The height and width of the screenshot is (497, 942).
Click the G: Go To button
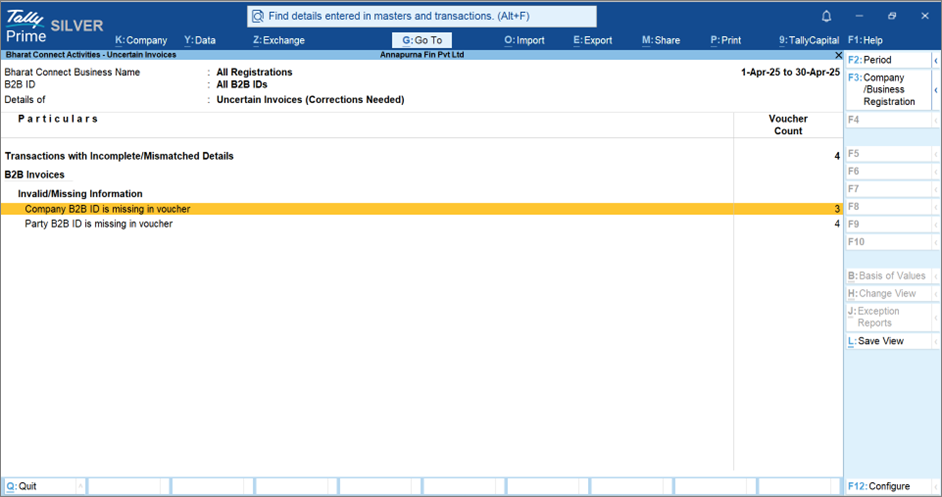coord(422,40)
